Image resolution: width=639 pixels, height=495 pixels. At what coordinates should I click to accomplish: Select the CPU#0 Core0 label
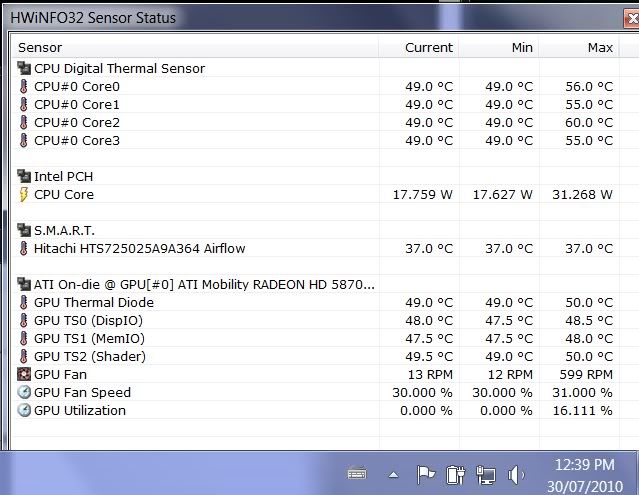pos(77,86)
